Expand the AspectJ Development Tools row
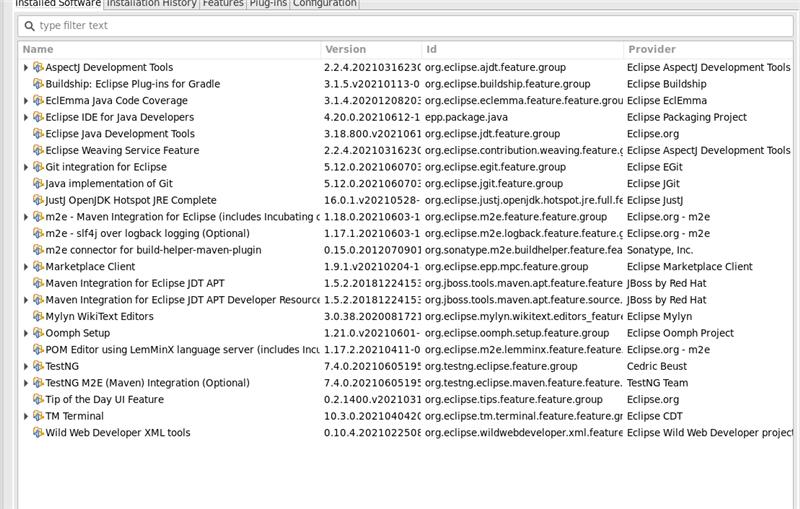Viewport: 800px width, 509px height. [x=26, y=67]
